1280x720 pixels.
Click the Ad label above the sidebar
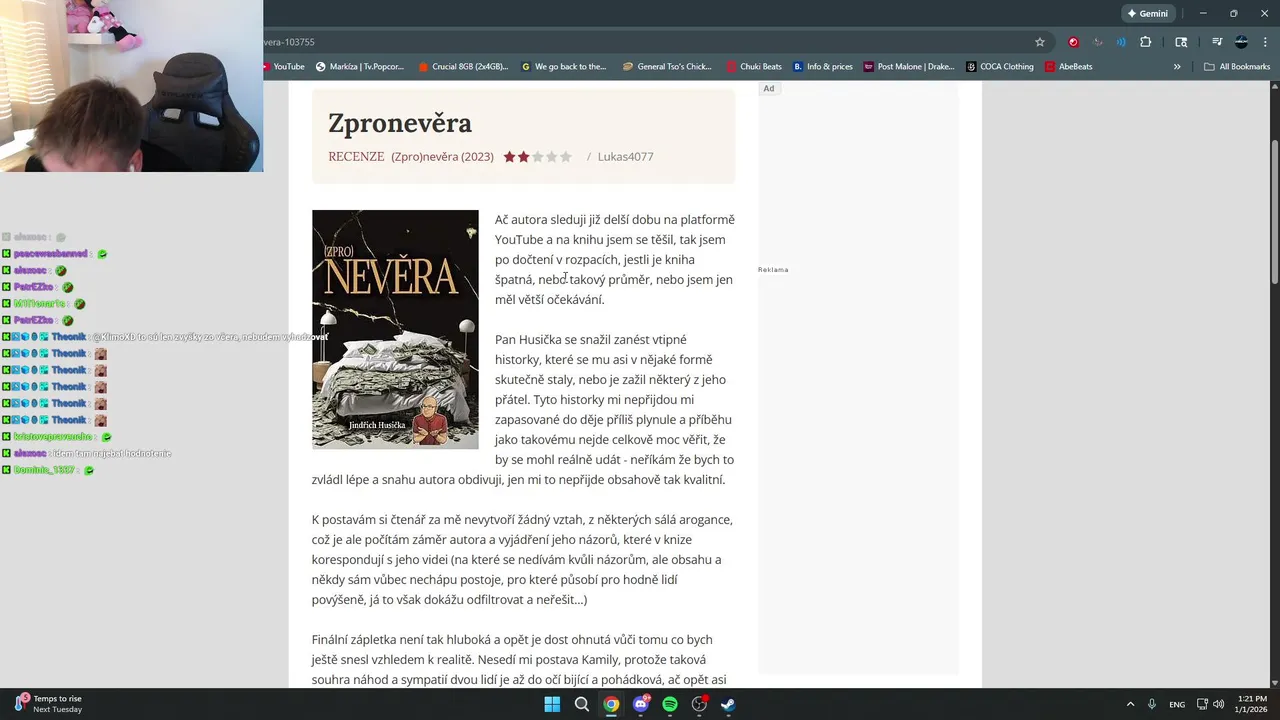click(x=769, y=89)
